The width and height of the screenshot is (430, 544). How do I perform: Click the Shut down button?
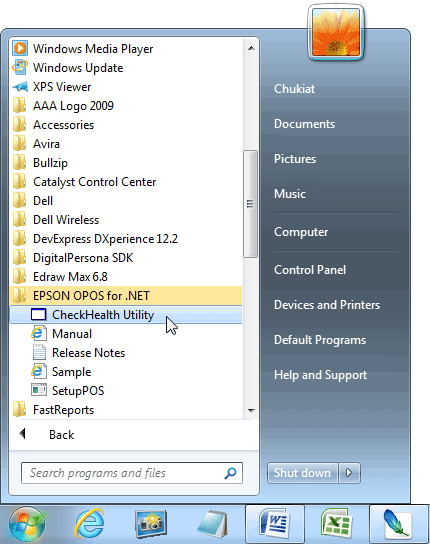point(302,473)
